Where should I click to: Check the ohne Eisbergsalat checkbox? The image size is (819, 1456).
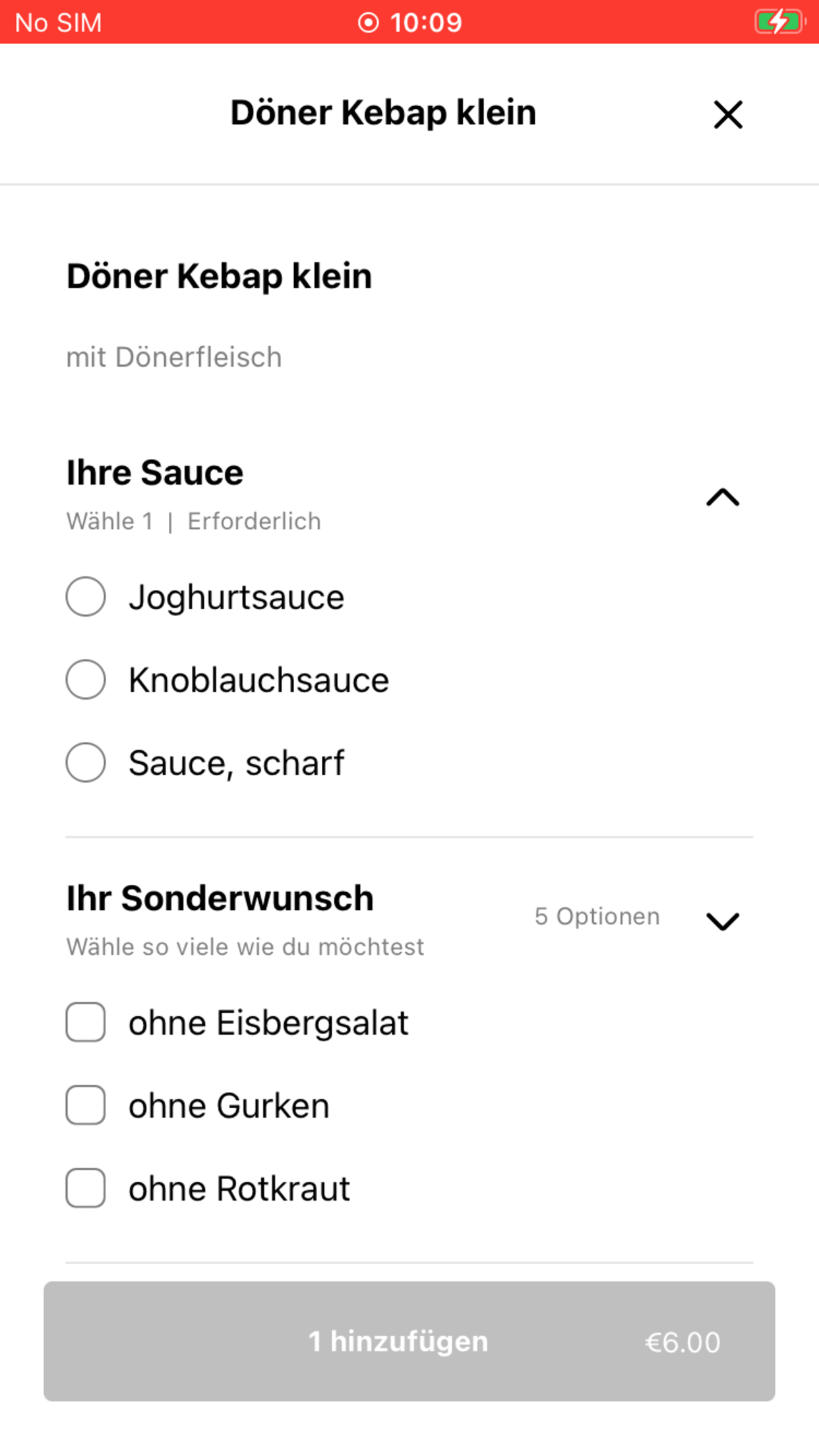(86, 1023)
